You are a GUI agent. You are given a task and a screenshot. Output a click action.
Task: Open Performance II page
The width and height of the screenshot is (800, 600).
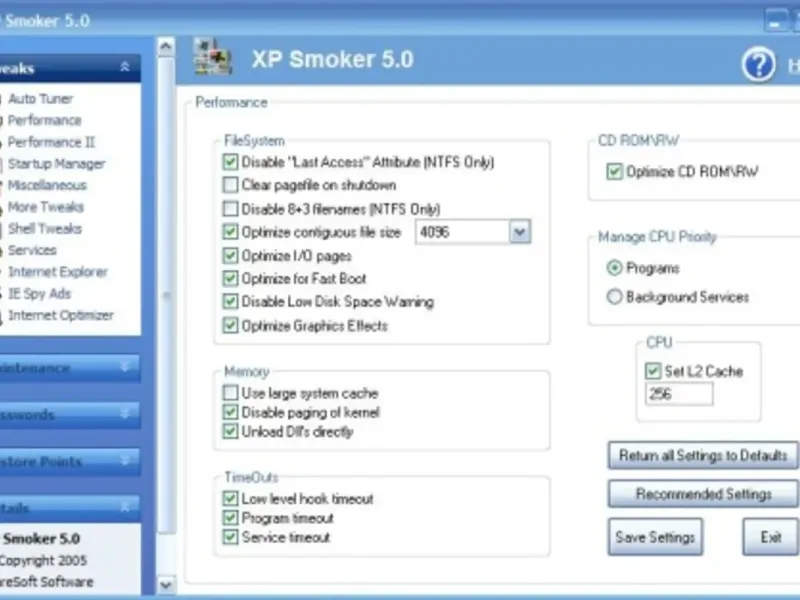(x=51, y=142)
